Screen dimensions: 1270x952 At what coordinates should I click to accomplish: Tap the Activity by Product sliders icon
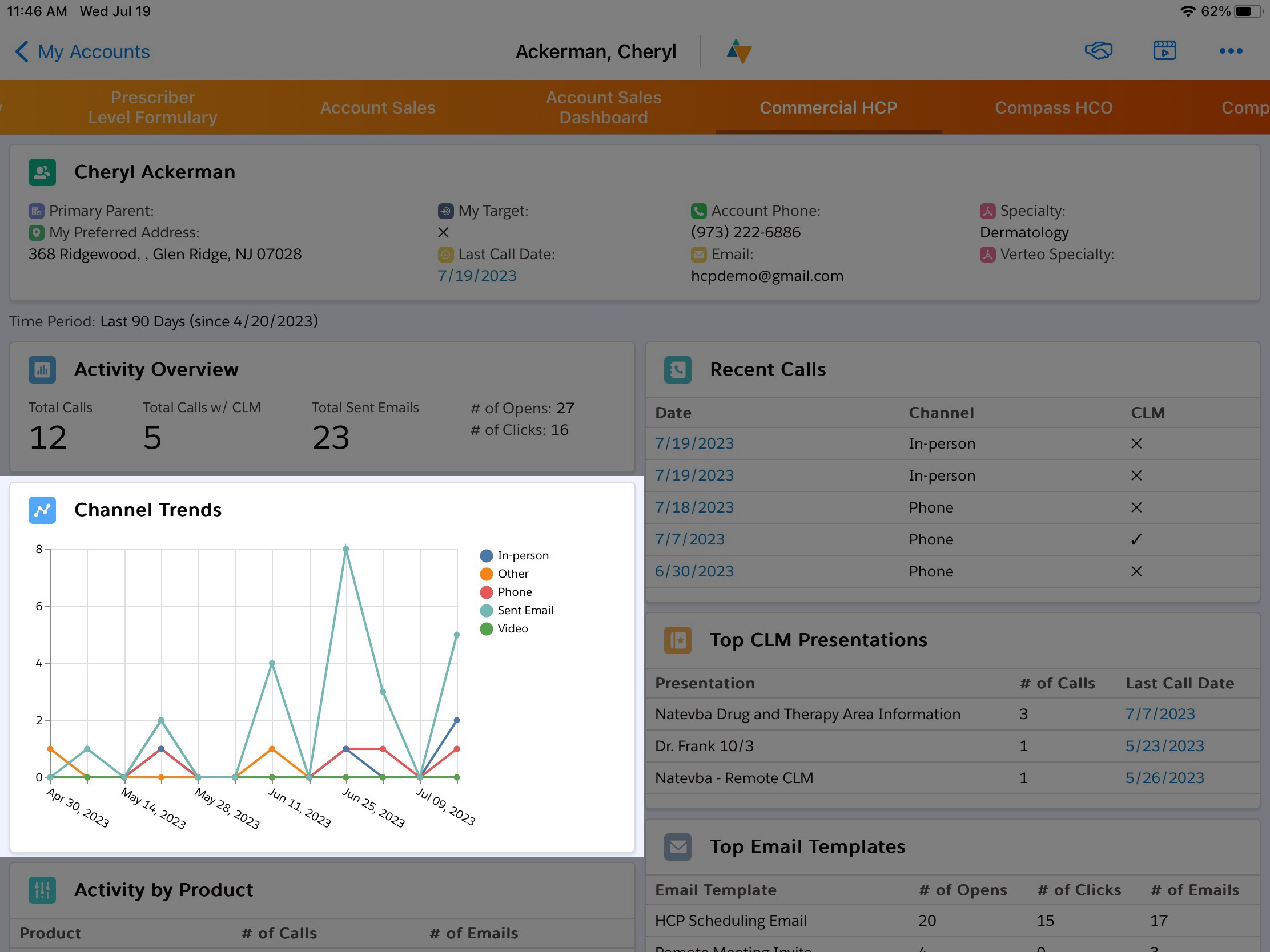[x=42, y=890]
